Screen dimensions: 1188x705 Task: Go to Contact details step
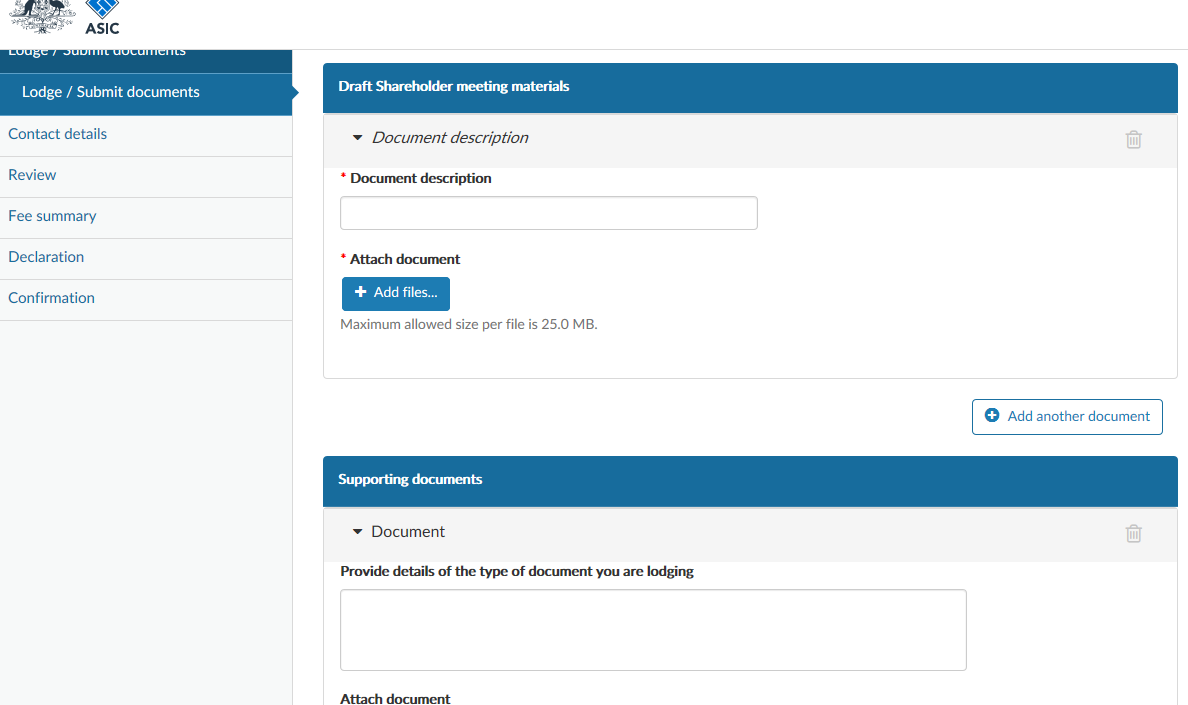click(146, 135)
